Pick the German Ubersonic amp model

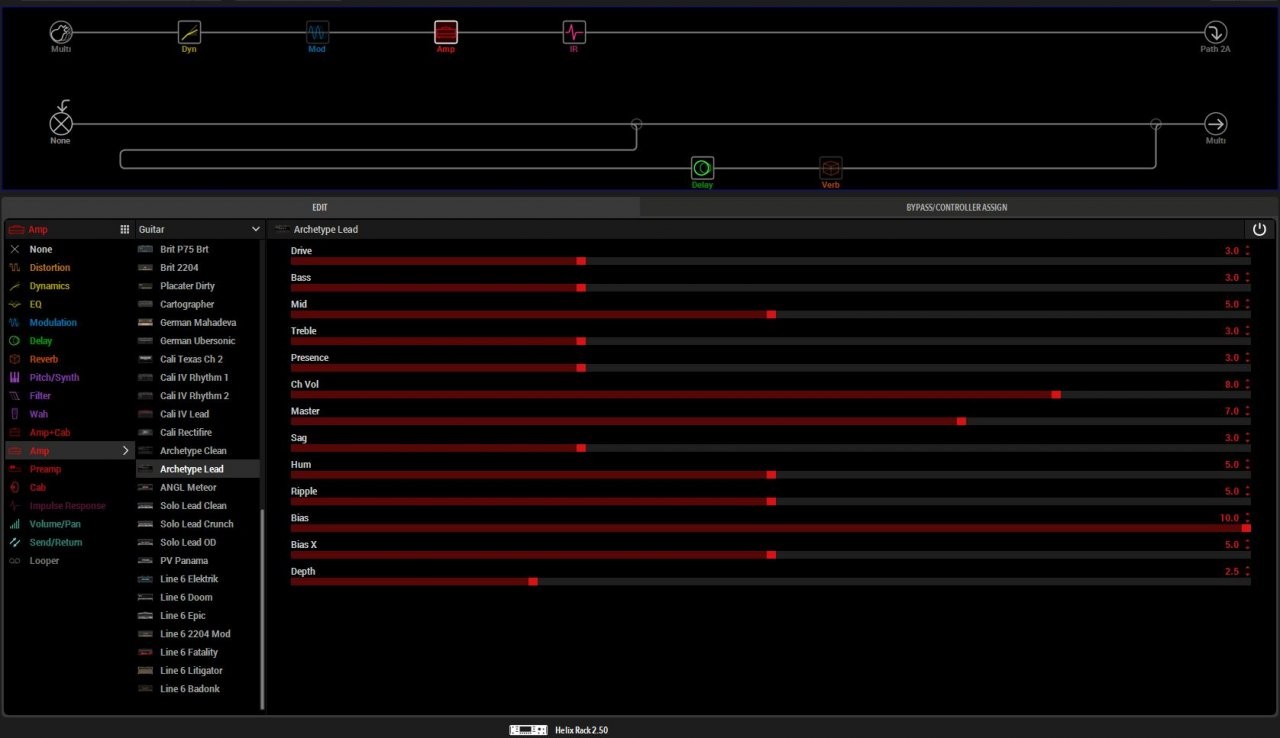[197, 341]
